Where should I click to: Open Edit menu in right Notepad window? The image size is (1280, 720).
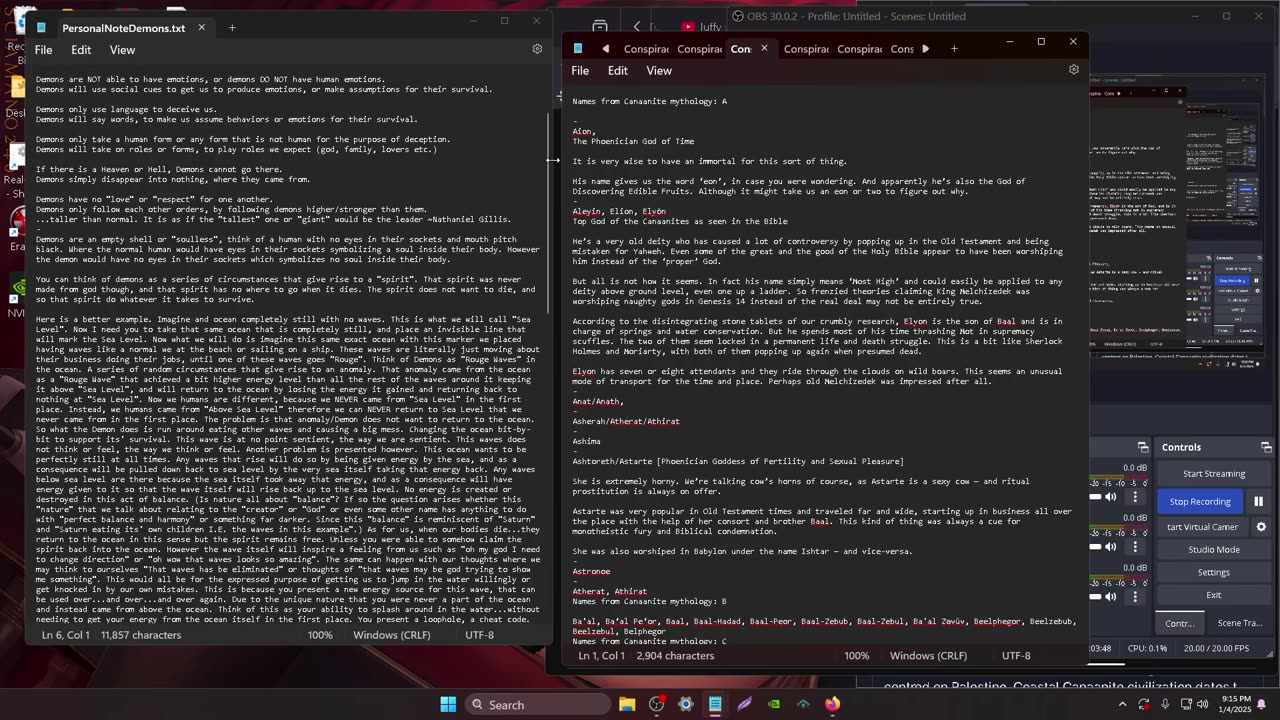pos(618,71)
